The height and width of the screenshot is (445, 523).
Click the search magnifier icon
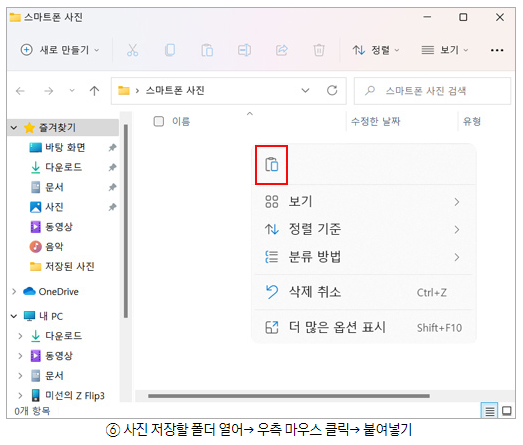pos(370,90)
